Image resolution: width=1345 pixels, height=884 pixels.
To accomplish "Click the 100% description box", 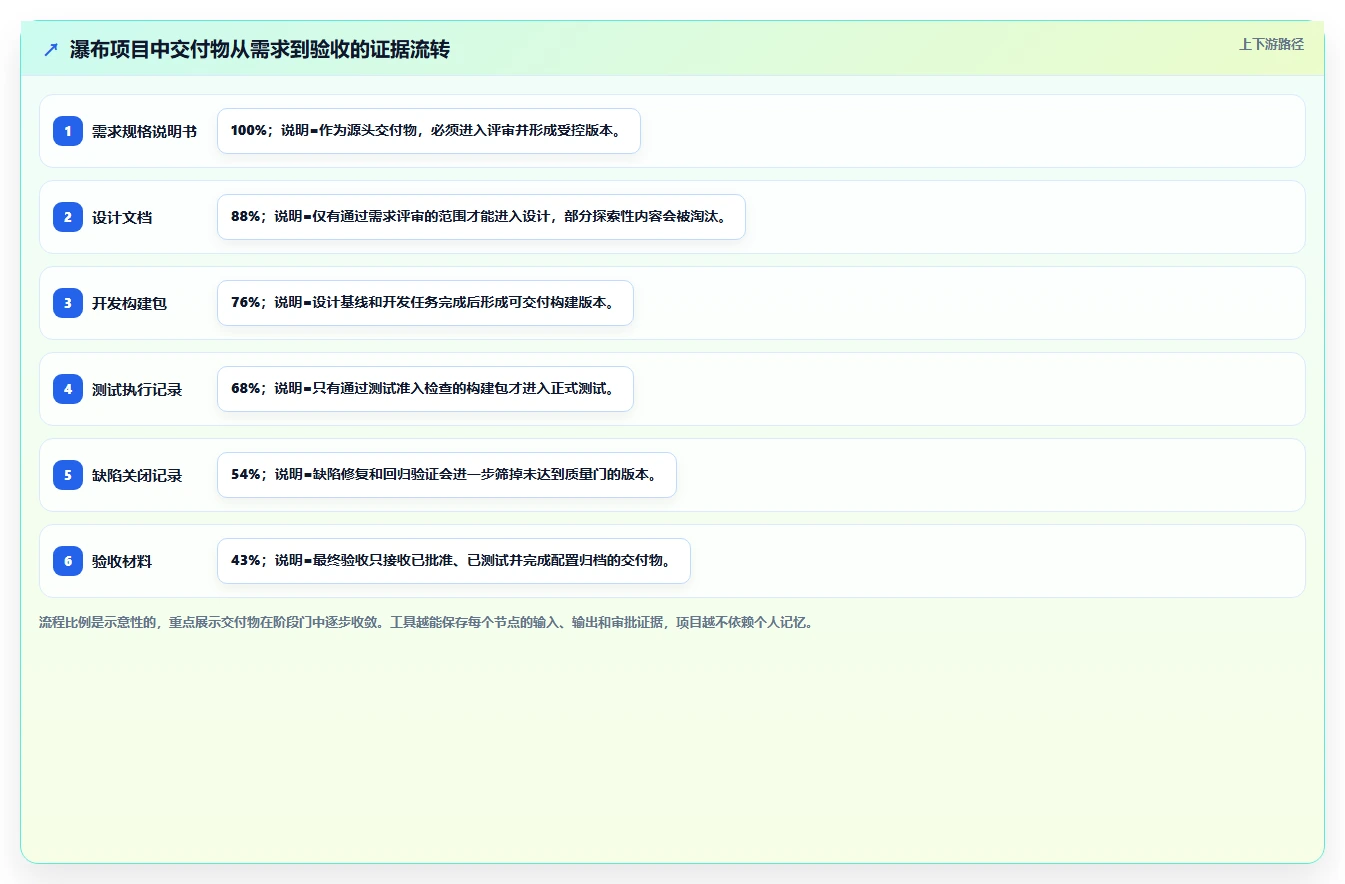I will [x=428, y=131].
